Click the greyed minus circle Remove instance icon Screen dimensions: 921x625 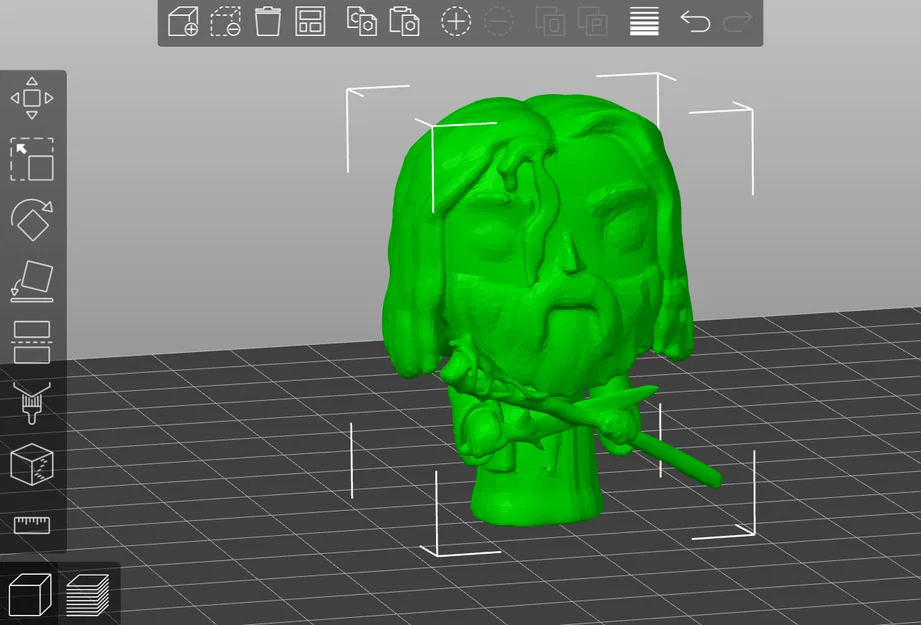[499, 22]
